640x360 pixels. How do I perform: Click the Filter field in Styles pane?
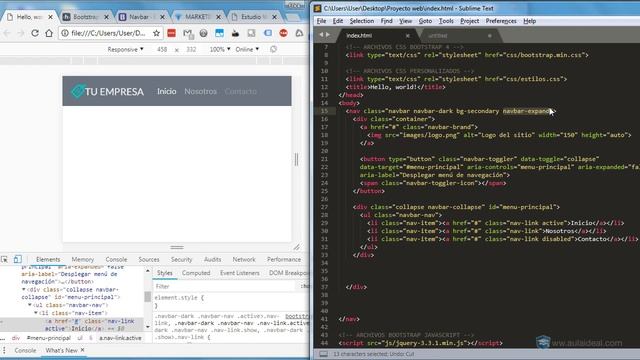(x=224, y=287)
